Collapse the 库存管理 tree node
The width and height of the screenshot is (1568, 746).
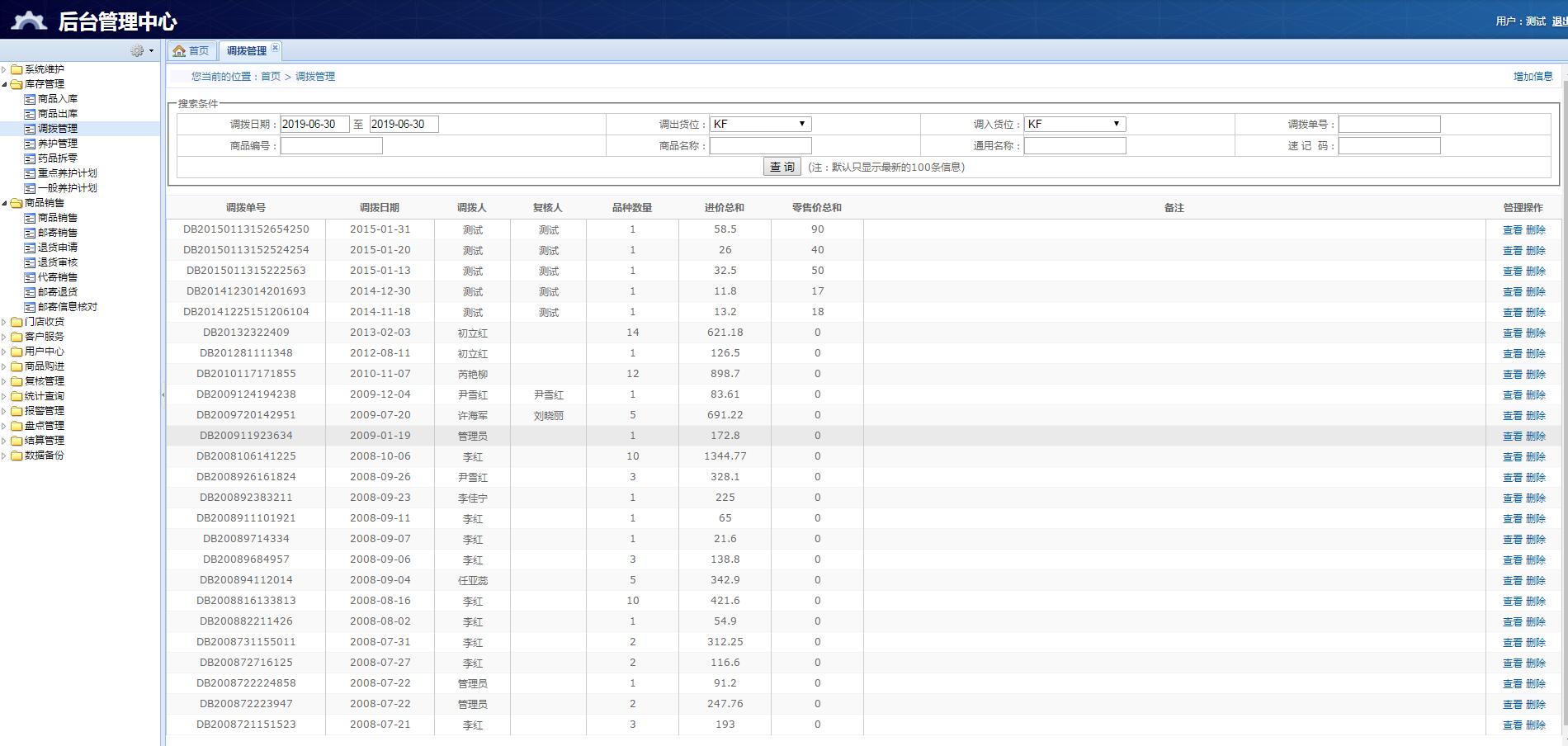click(4, 84)
